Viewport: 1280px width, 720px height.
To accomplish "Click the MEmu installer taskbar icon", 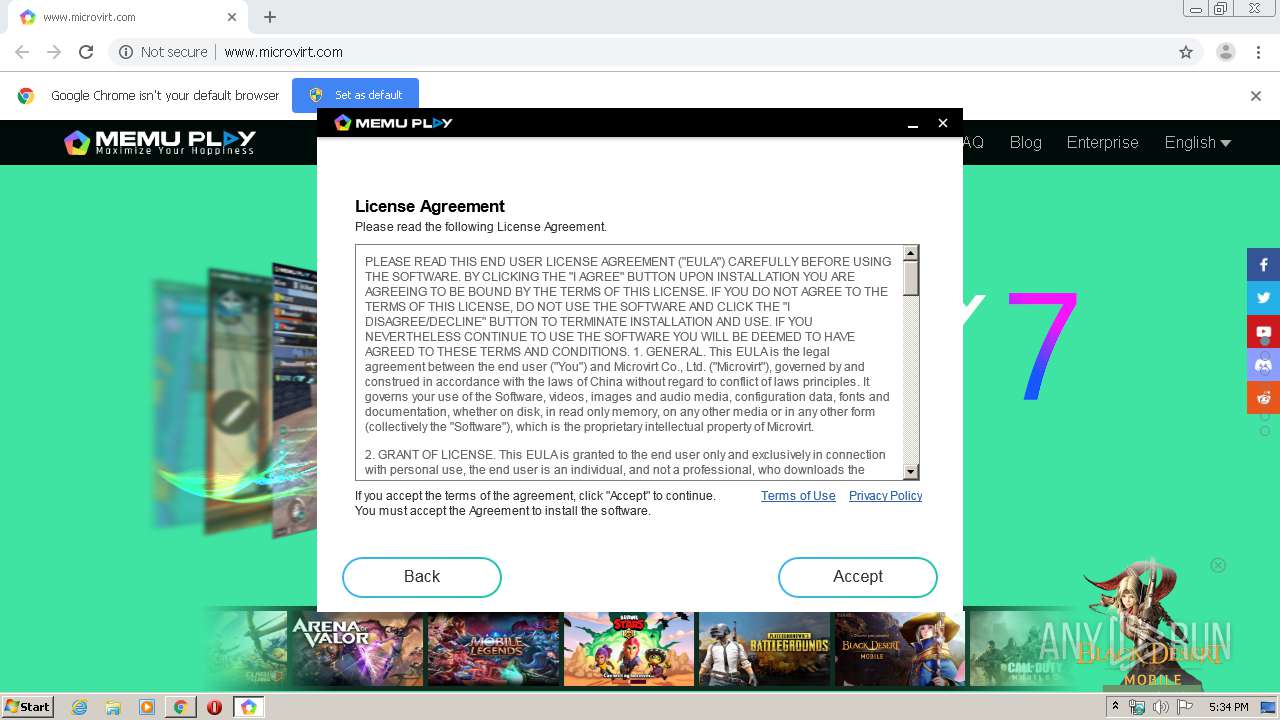I will click(248, 707).
